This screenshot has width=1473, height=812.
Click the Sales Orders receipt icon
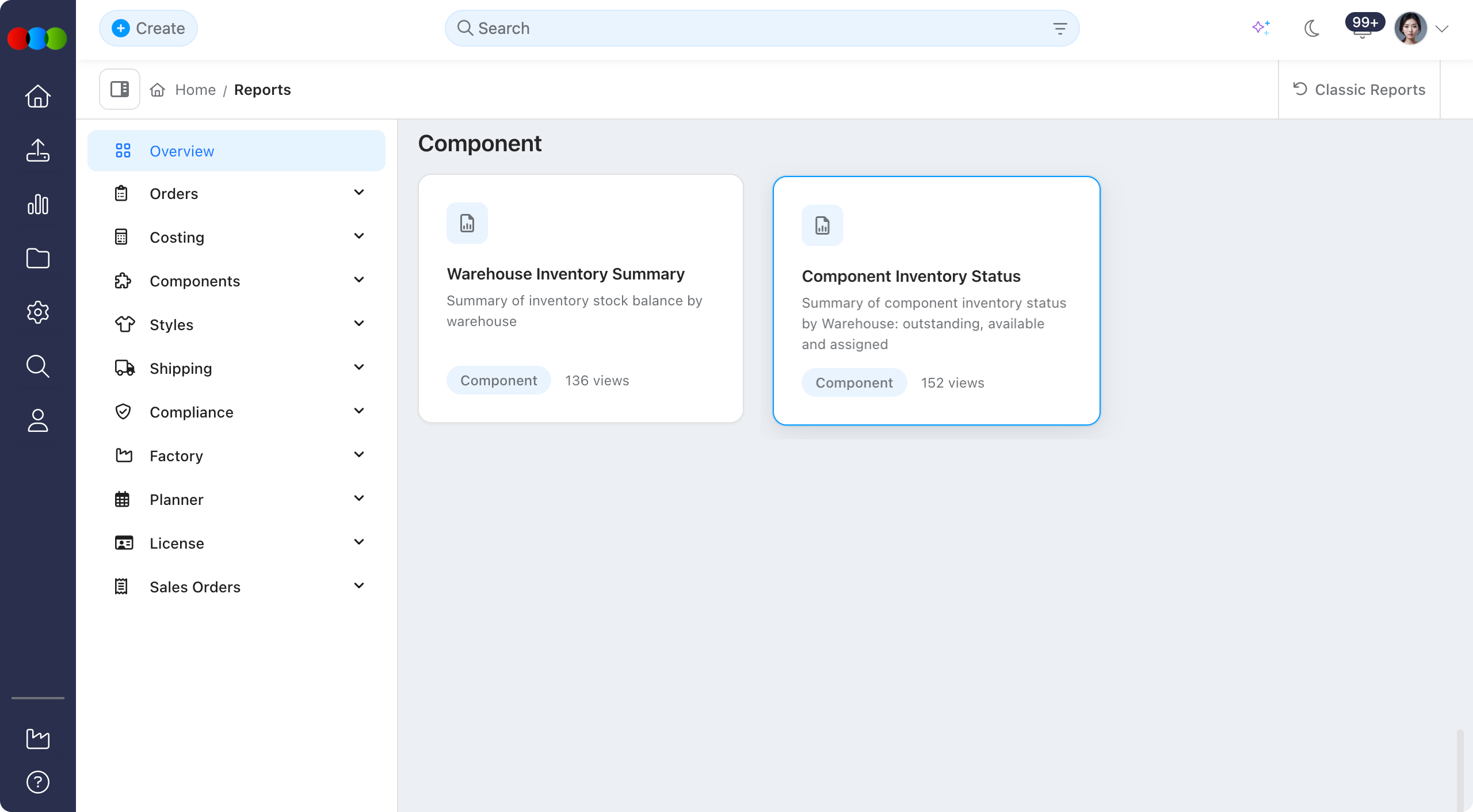click(121, 587)
